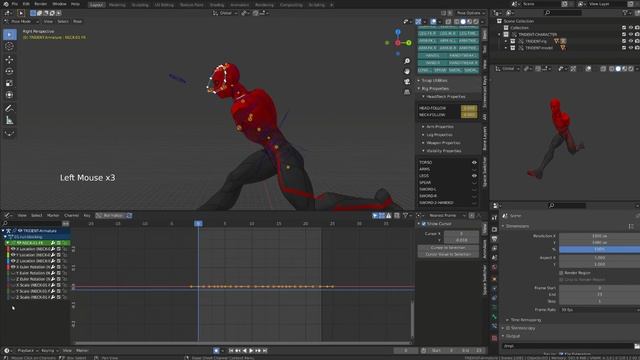Switch perspective/orthographic grid icon in the viewport
640x360 pixels.
pos(407,92)
